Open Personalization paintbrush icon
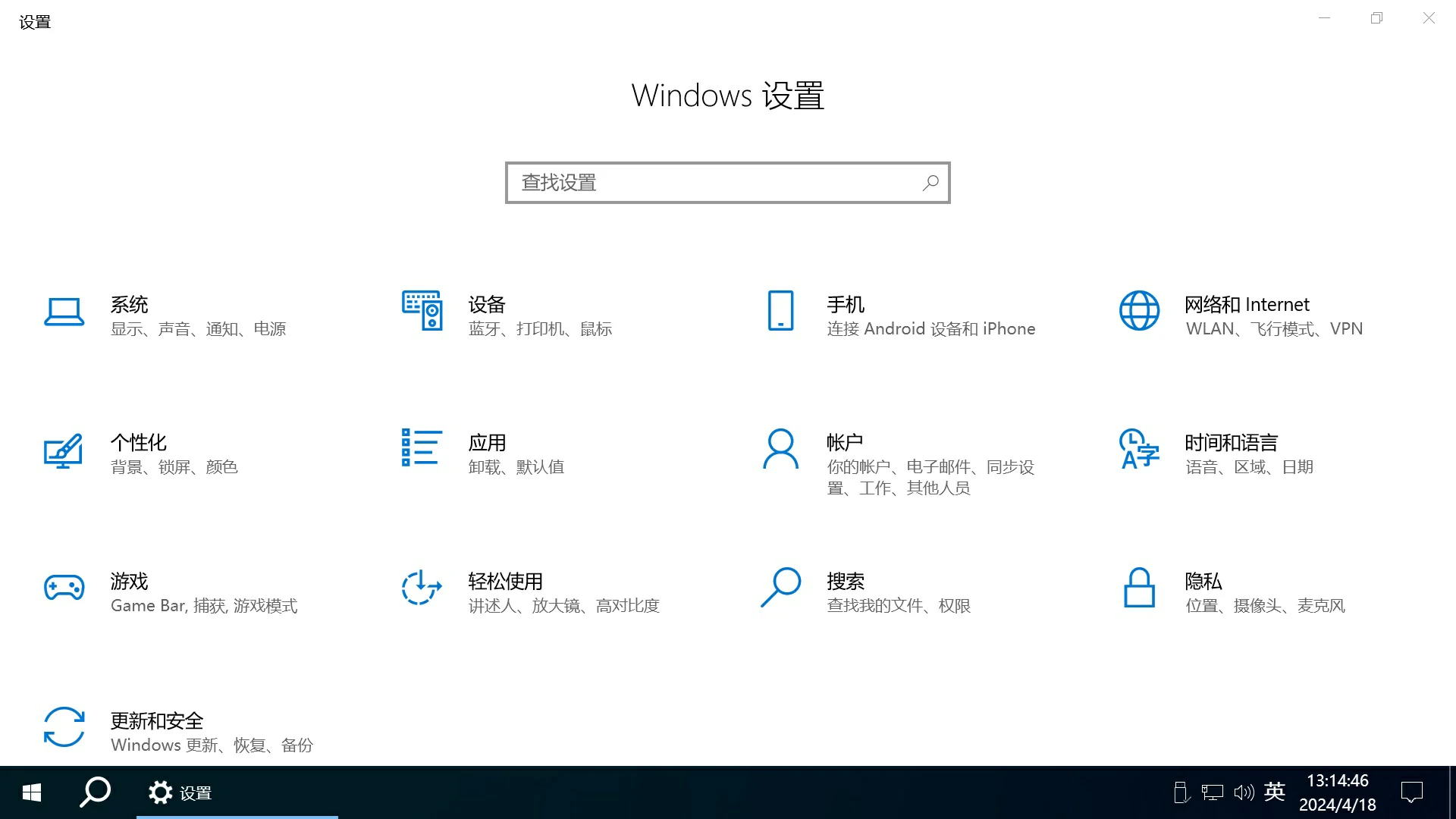1456x819 pixels. (64, 450)
